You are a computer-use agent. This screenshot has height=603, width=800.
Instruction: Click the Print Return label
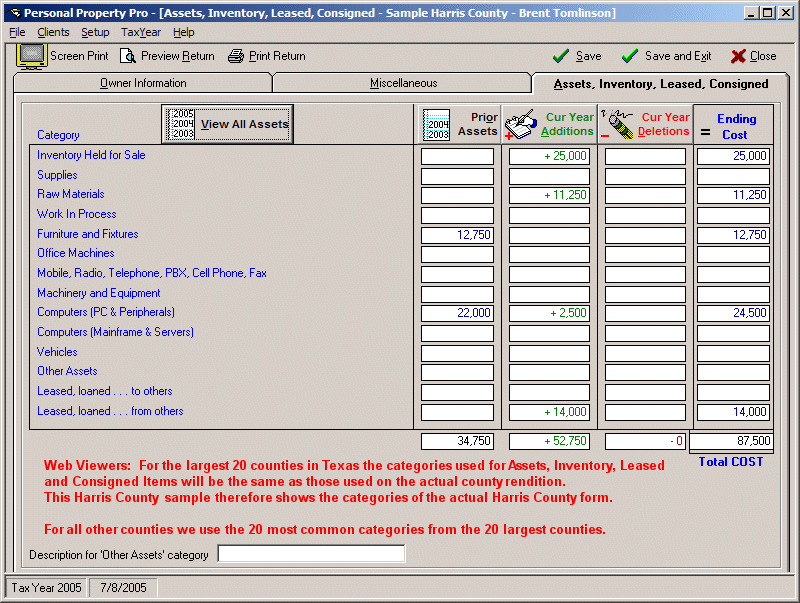(x=277, y=56)
